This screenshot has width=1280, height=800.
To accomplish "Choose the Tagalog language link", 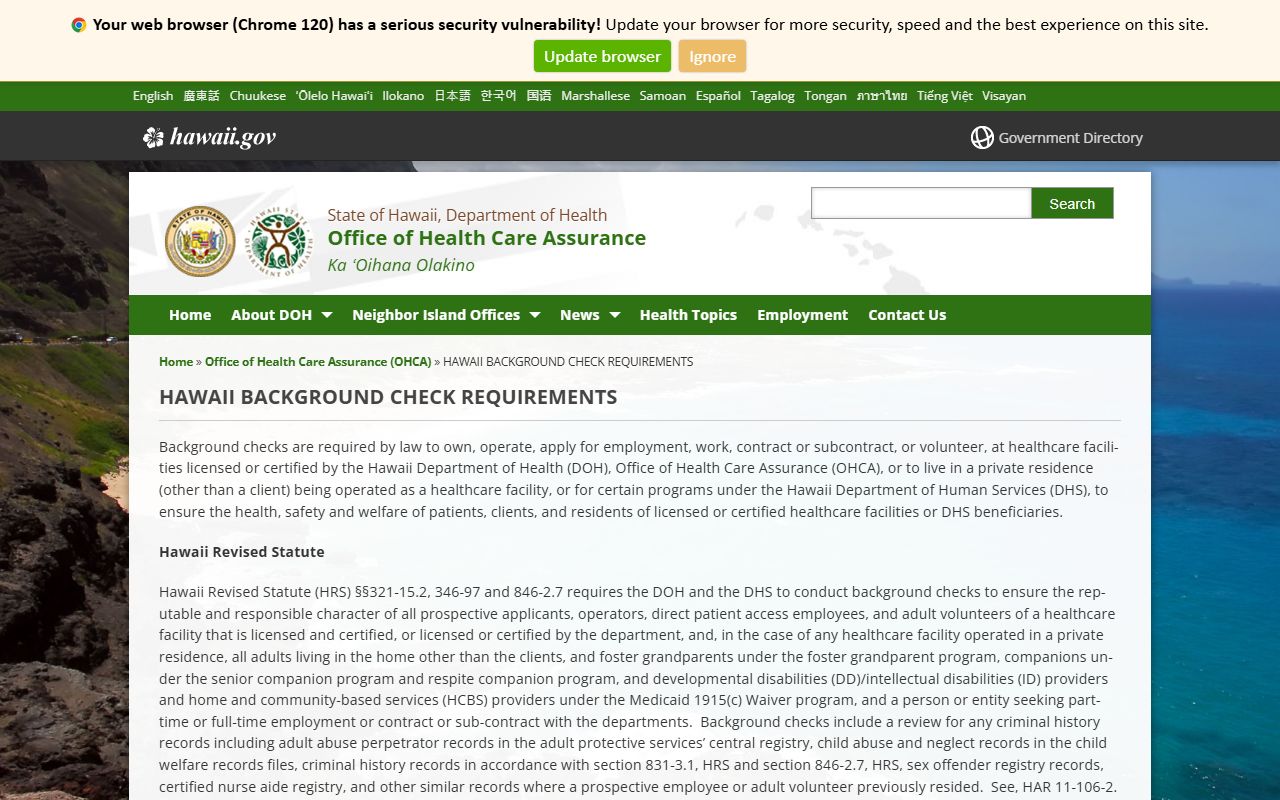I will [x=772, y=96].
